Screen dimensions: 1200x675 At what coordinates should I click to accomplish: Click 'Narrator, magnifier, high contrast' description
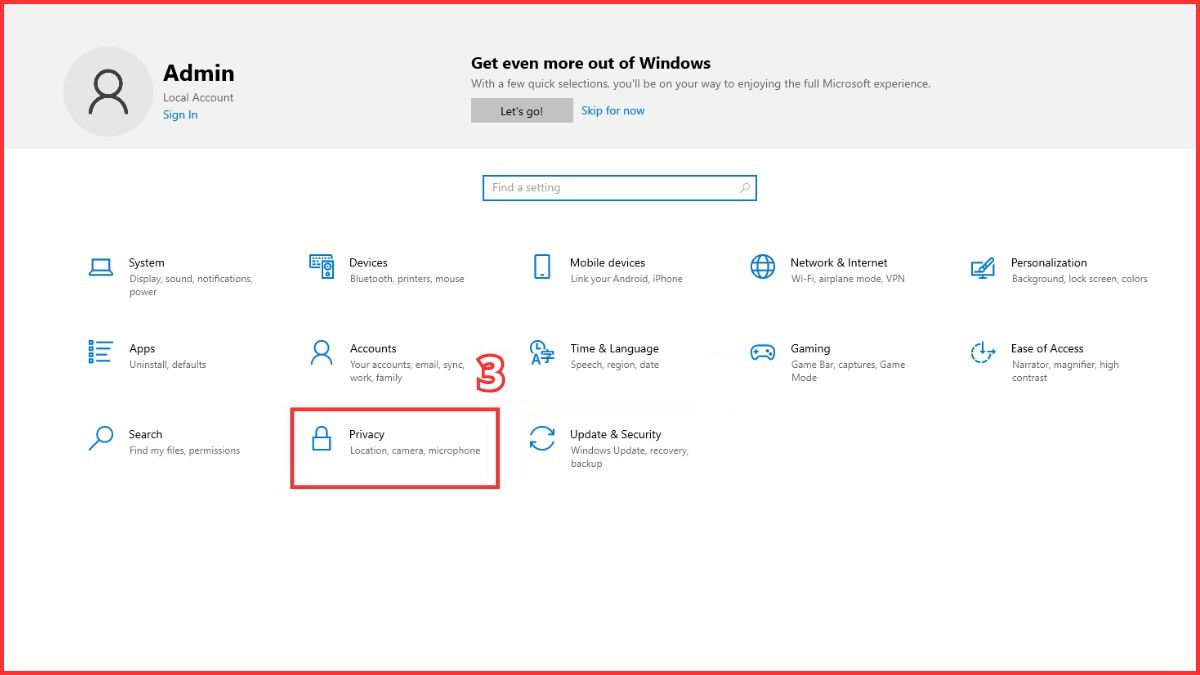point(1065,371)
